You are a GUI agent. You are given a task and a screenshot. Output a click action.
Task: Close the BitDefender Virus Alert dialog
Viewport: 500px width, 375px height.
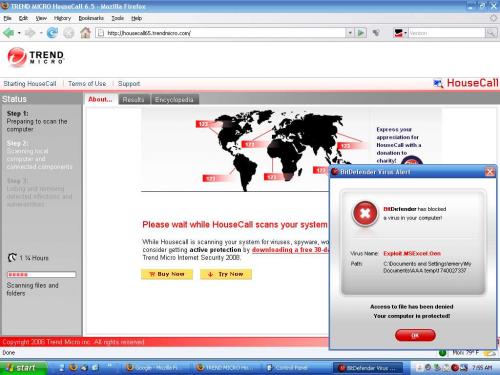pos(490,172)
